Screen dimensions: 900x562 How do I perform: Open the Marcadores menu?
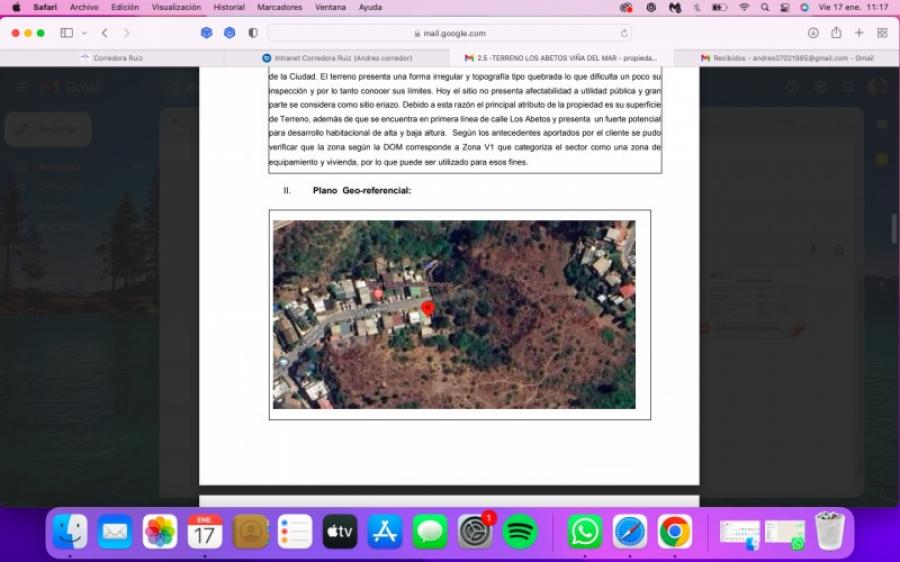[280, 7]
